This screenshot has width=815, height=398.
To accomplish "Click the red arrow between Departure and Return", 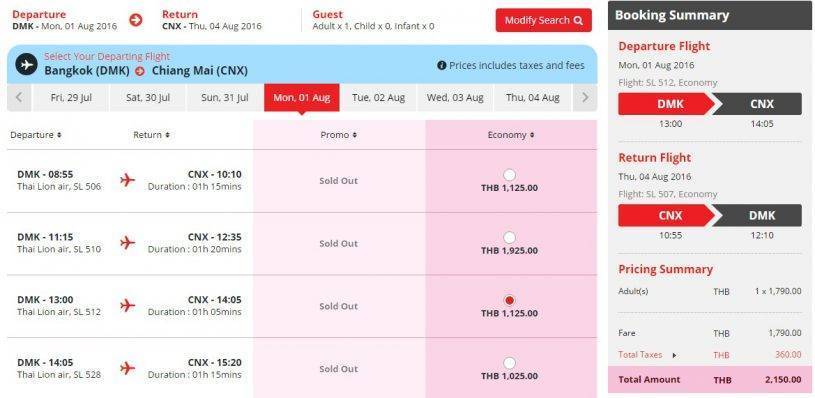I will (x=136, y=20).
